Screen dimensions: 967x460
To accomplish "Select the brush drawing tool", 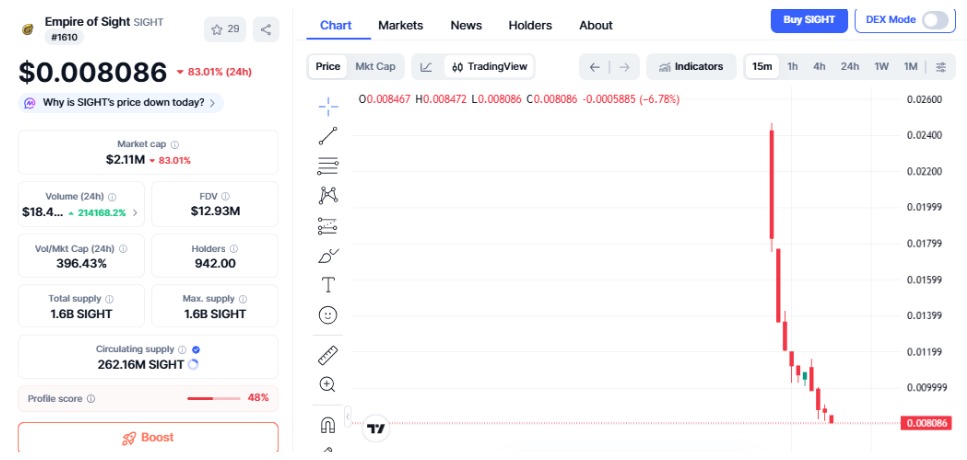I will [328, 256].
